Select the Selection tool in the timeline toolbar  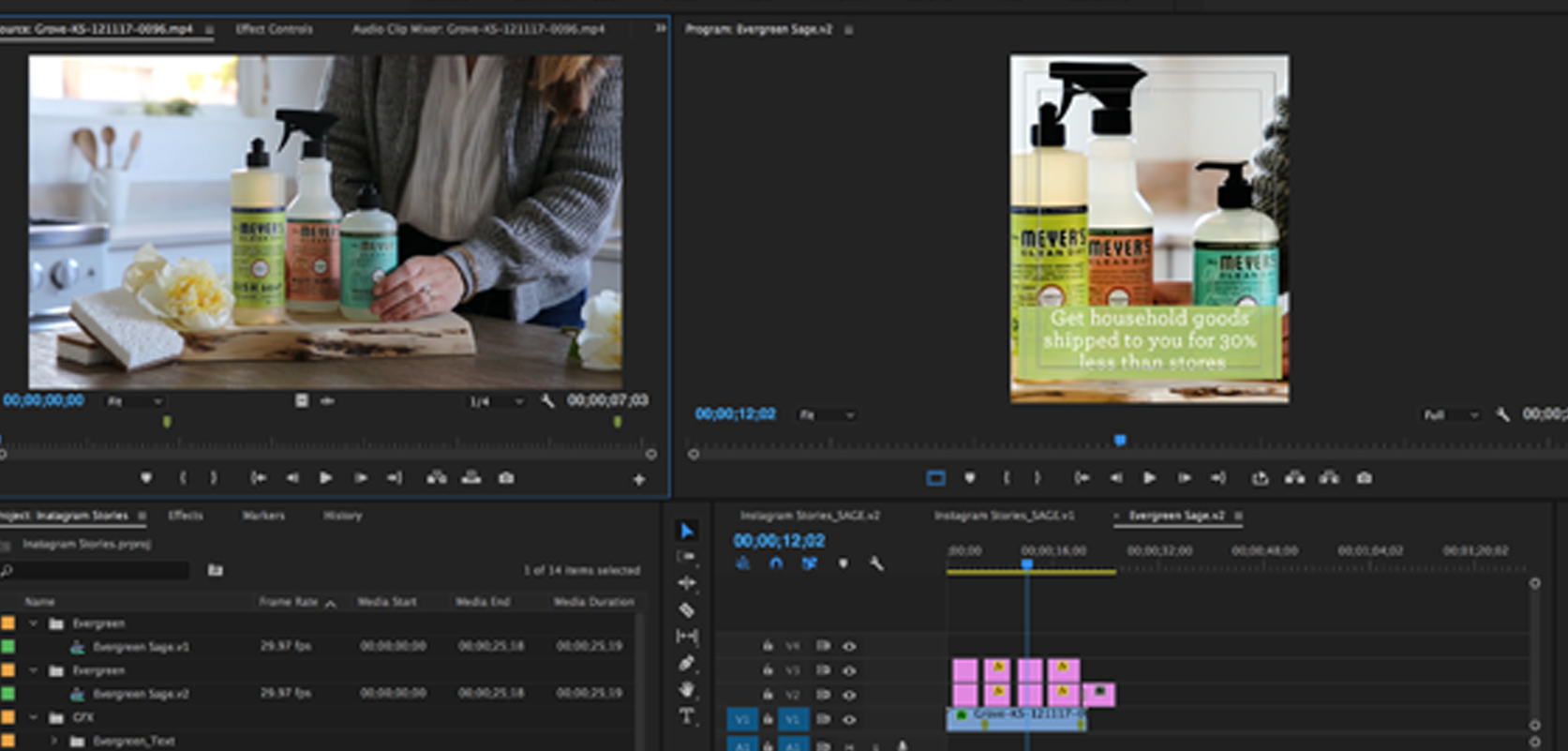coord(686,531)
